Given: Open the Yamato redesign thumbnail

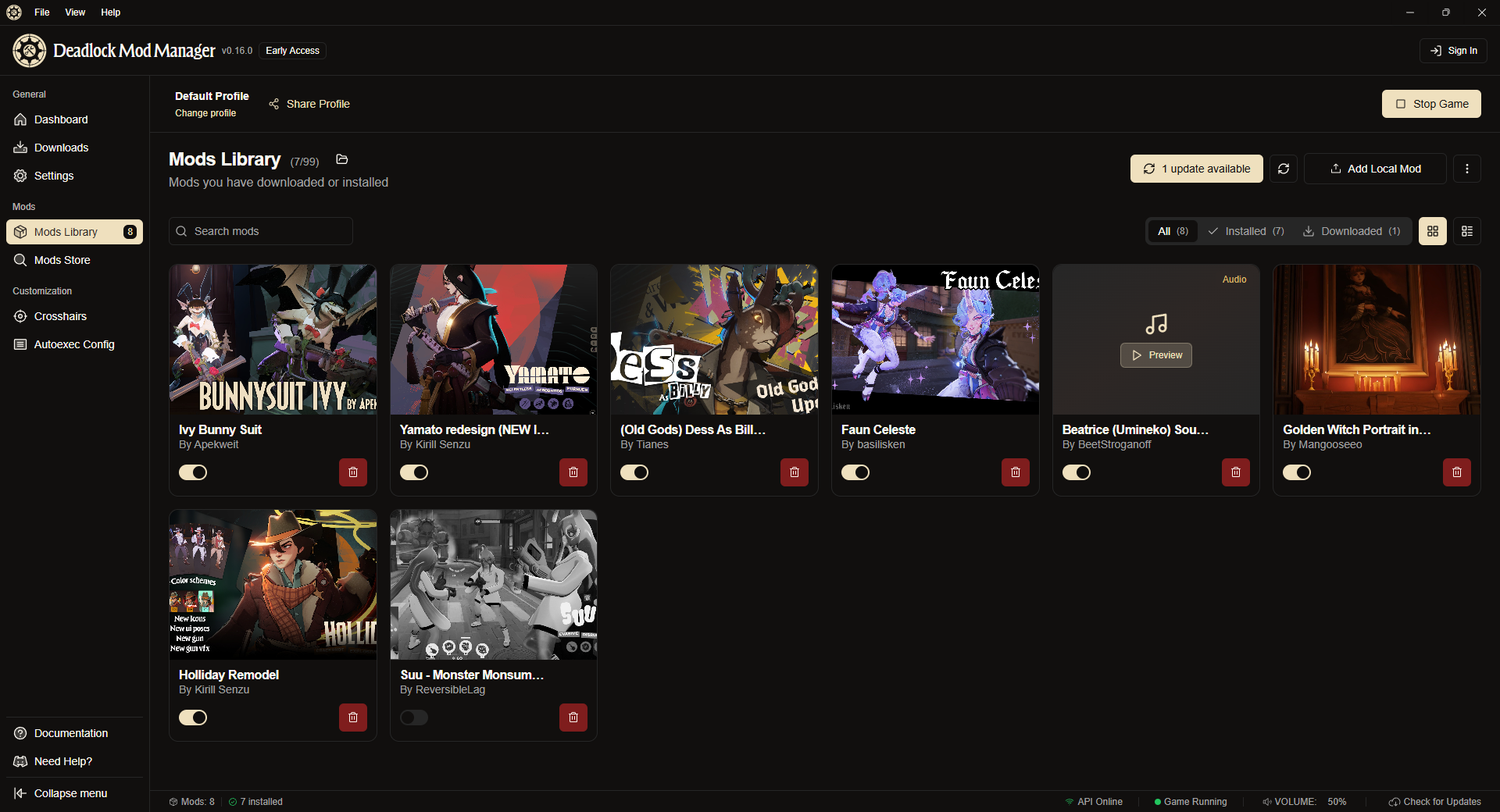Looking at the screenshot, I should 494,340.
